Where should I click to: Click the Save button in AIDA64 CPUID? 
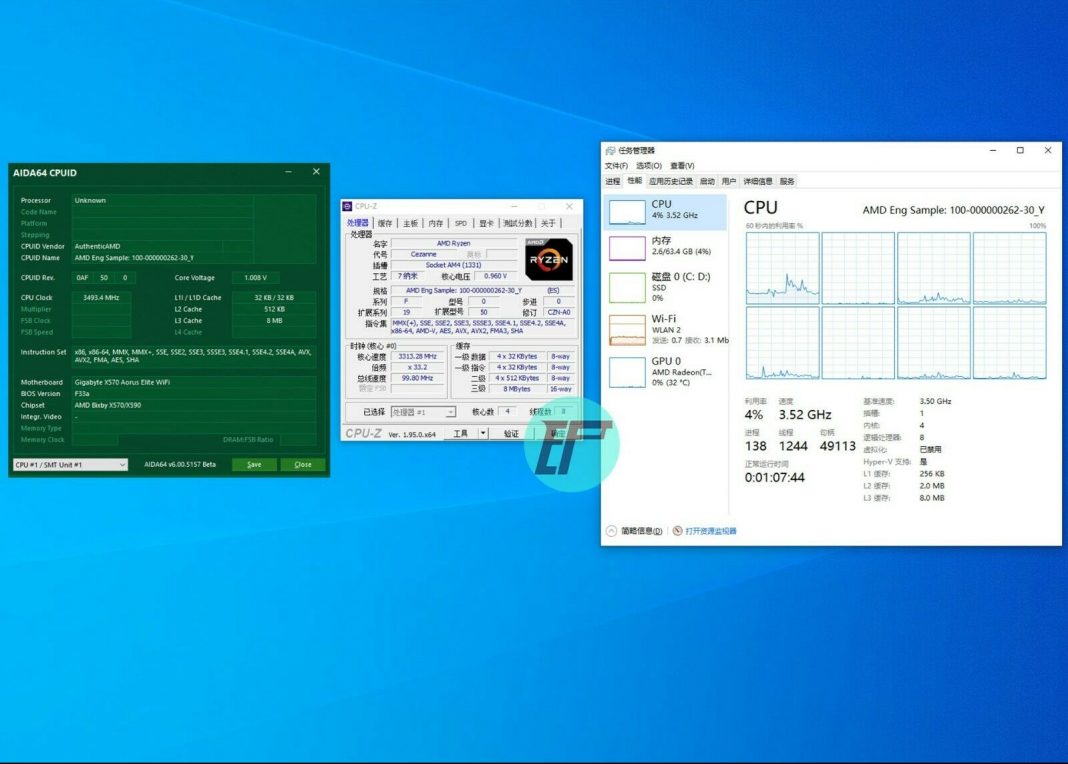pos(254,464)
